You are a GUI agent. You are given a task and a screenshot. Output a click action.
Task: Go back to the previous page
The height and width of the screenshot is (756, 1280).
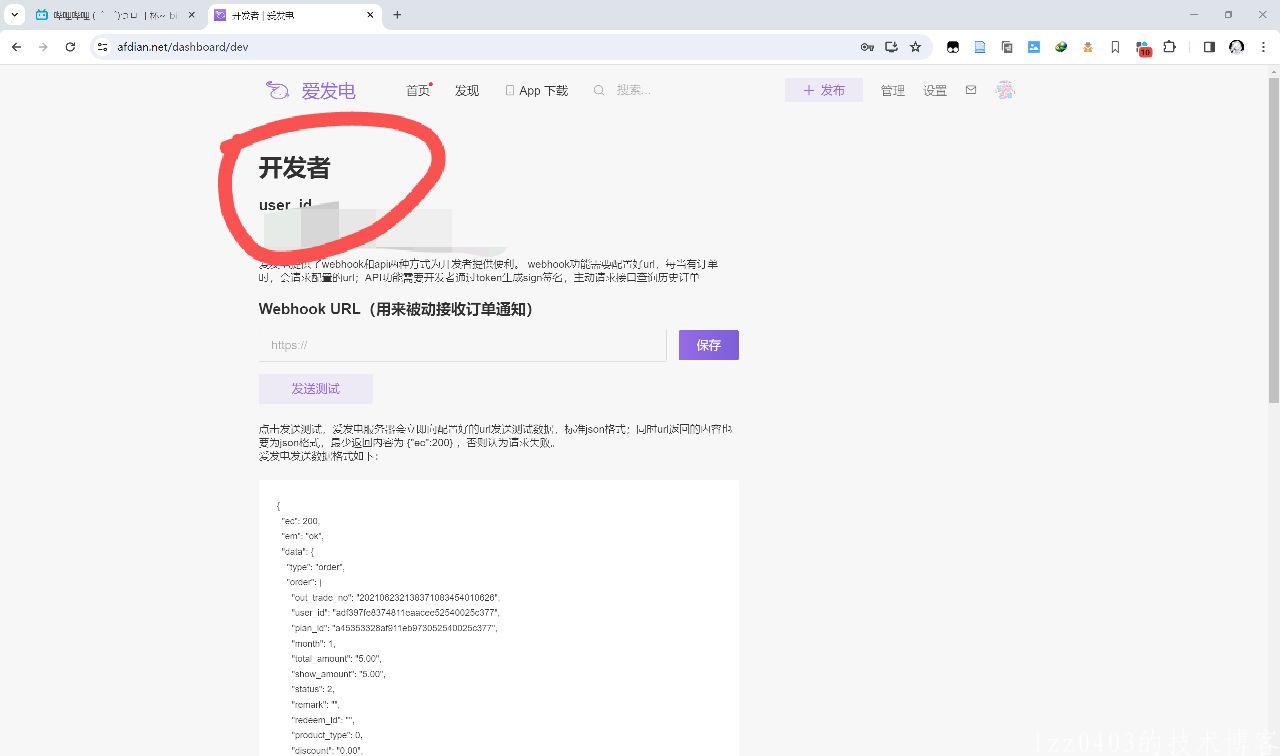(16, 47)
